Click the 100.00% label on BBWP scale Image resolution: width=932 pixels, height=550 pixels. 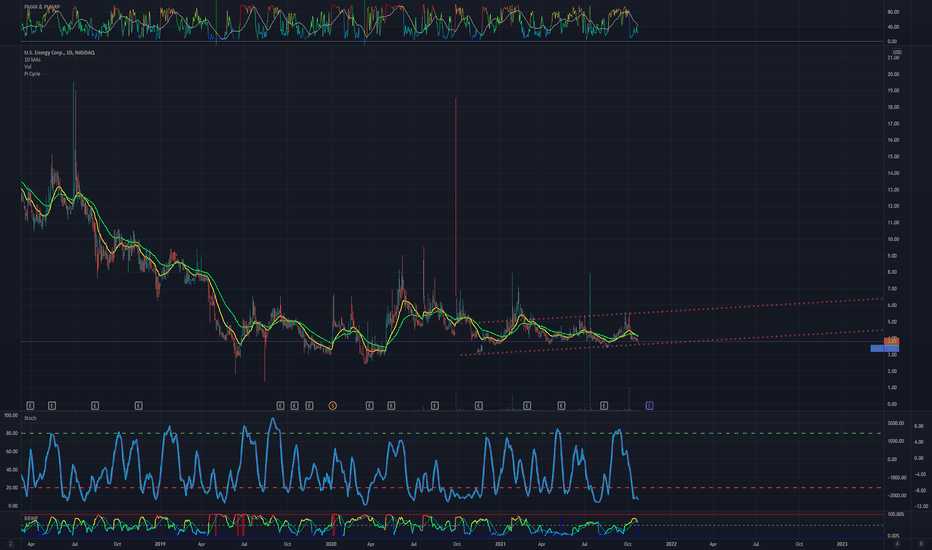tap(896, 514)
